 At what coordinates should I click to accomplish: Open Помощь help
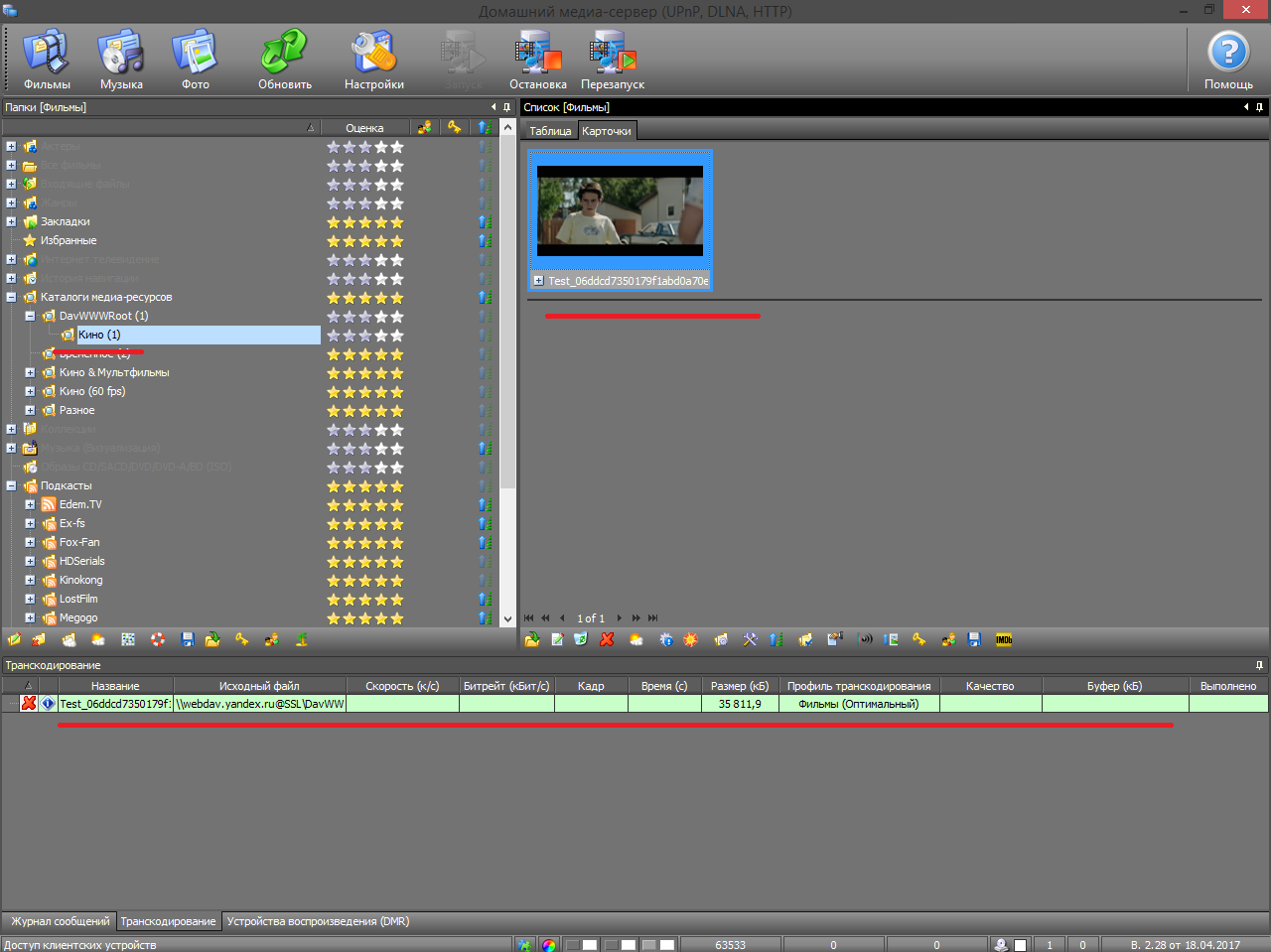tap(1228, 60)
